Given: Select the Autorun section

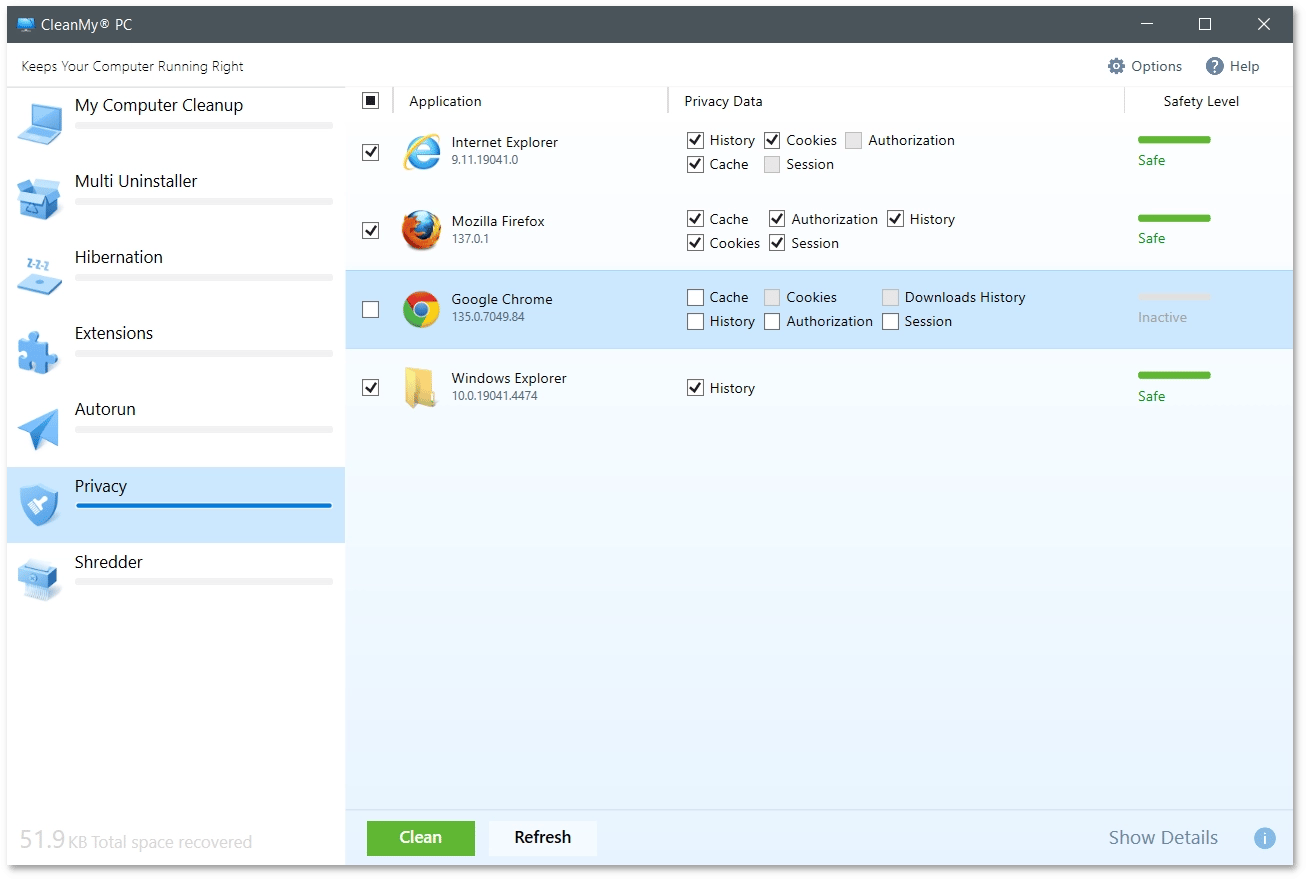Looking at the screenshot, I should coord(176,428).
